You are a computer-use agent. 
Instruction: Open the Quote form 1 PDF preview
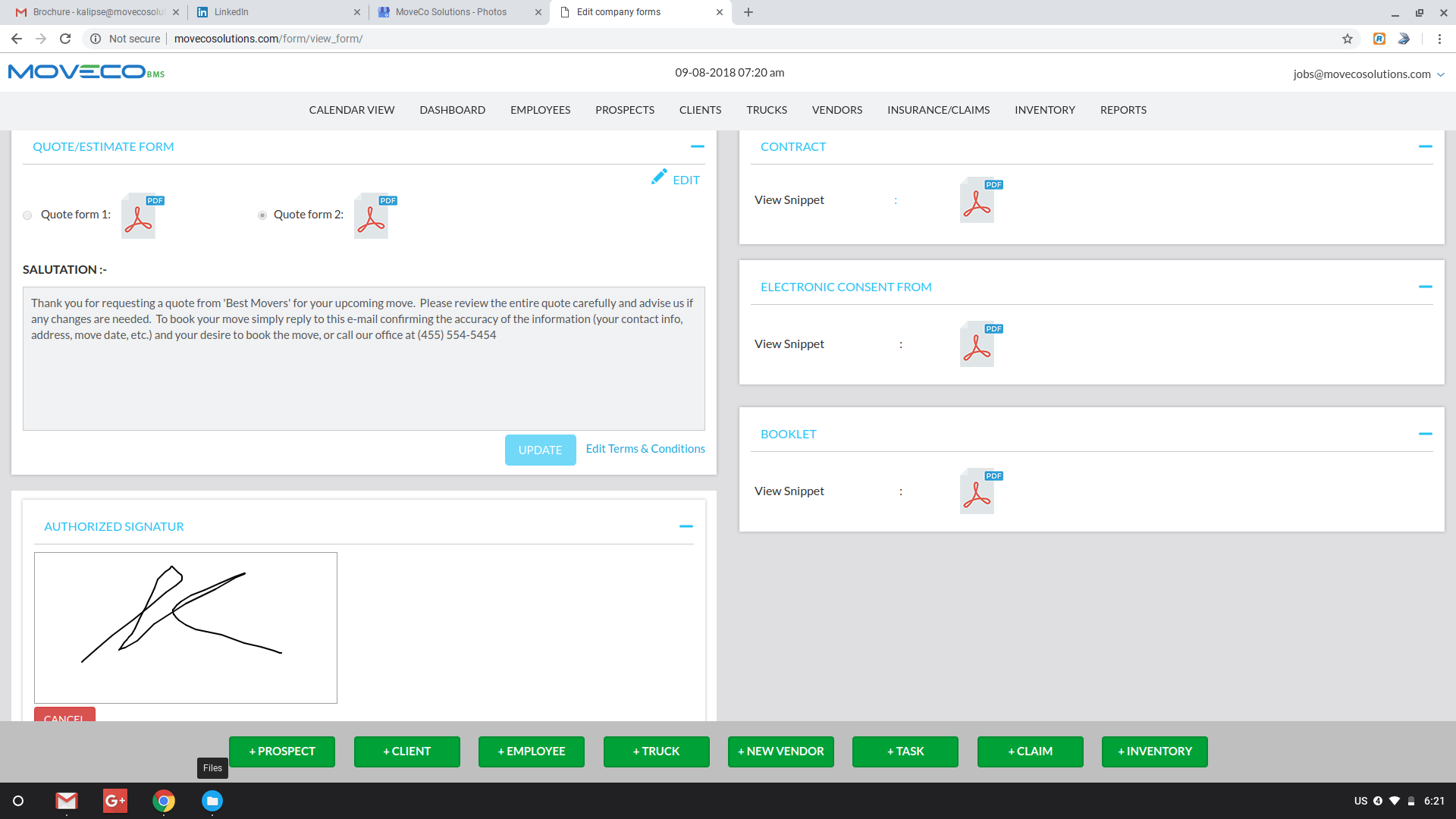[x=140, y=215]
